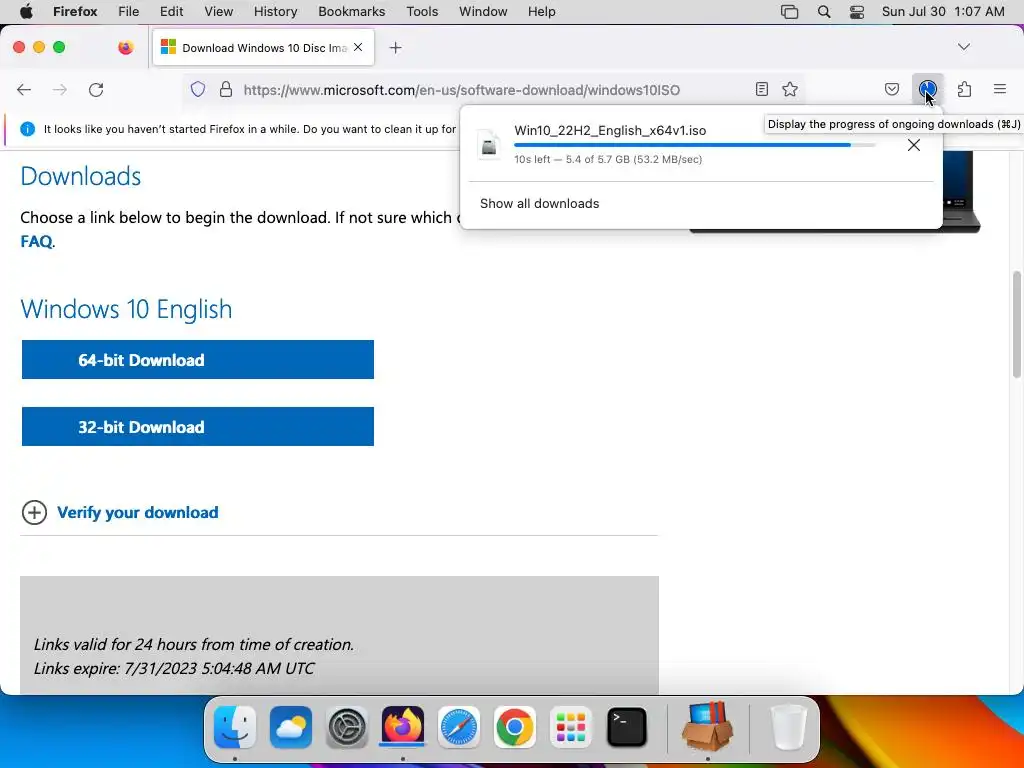Viewport: 1024px width, 768px height.
Task: Open a new tab
Action: (396, 48)
